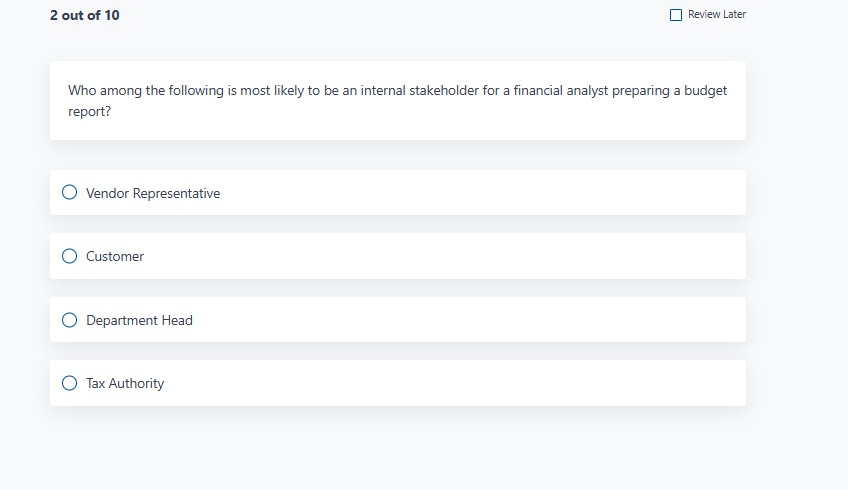Click blank space inside Department Head option card

(x=480, y=320)
